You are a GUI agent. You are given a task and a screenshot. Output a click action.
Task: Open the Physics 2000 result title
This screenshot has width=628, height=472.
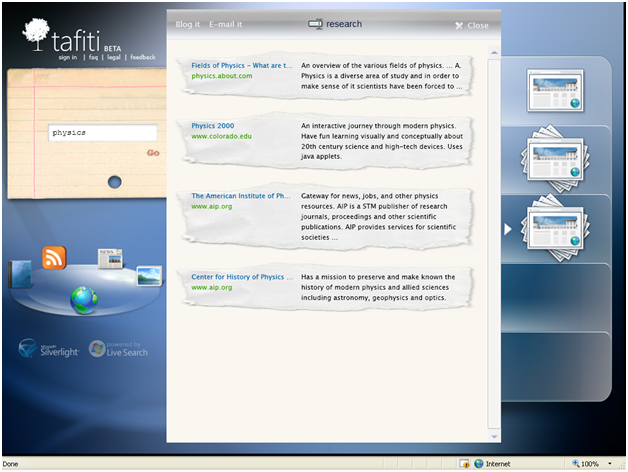(213, 126)
